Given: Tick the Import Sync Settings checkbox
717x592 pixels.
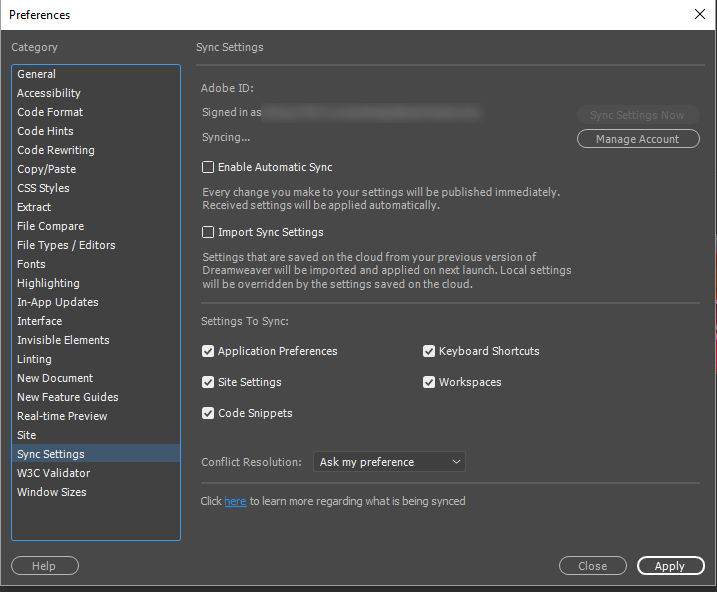Looking at the screenshot, I should tap(208, 232).
